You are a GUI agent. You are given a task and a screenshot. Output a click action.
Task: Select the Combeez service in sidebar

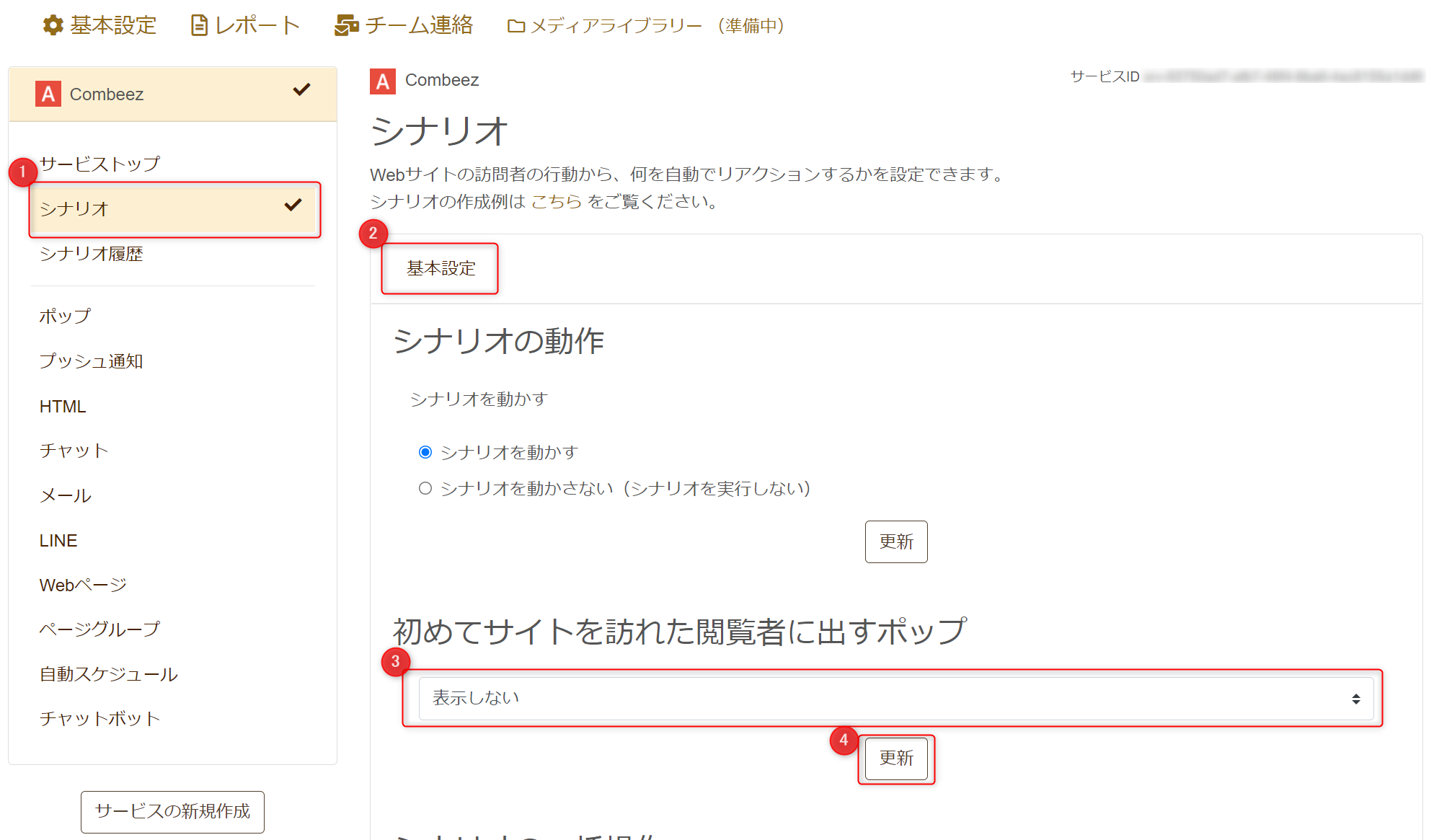click(173, 94)
